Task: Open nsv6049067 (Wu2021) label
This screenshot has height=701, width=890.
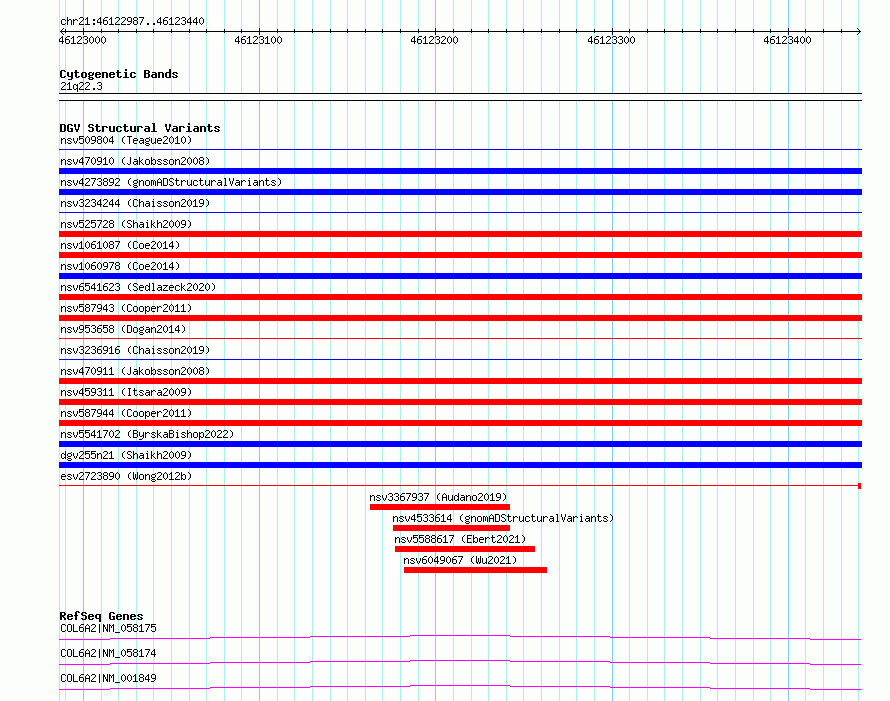Action: point(460,560)
